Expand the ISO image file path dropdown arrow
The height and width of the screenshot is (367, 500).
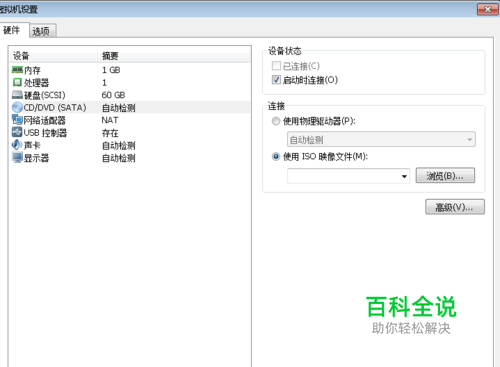404,176
